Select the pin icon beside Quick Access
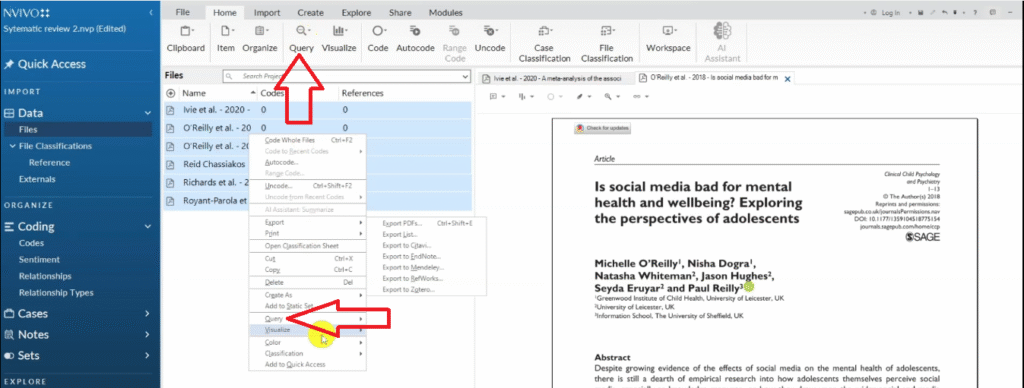The height and width of the screenshot is (388, 1024). coord(8,64)
